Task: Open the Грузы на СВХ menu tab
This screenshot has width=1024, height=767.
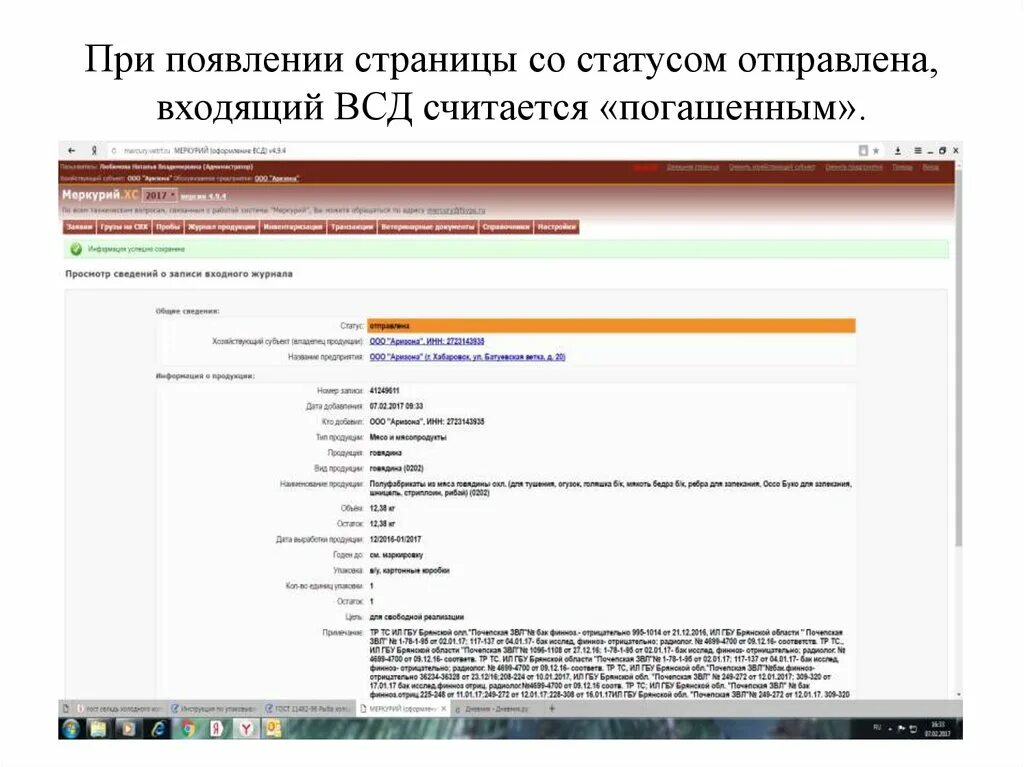Action: [x=124, y=227]
